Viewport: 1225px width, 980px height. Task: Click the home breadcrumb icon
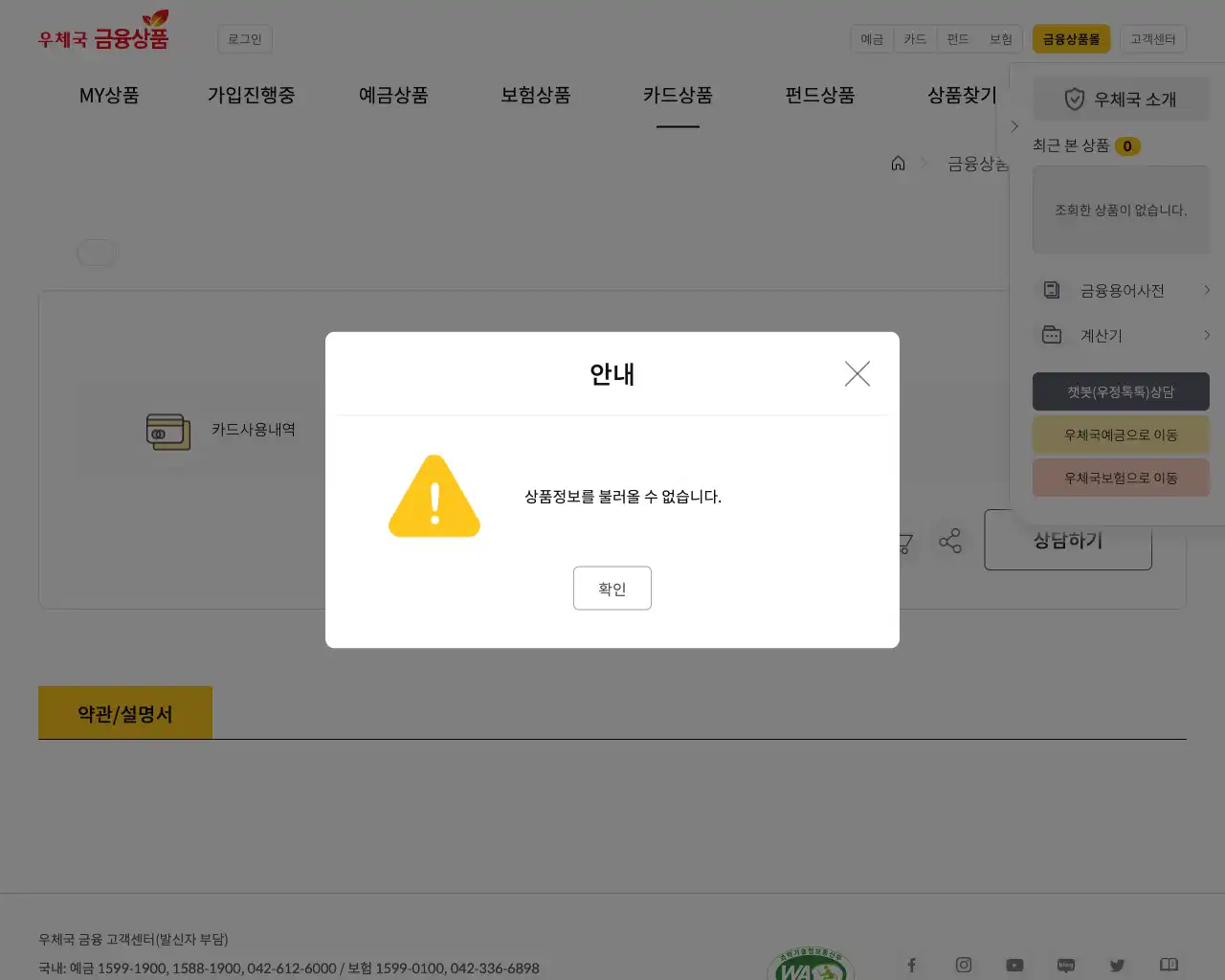click(x=898, y=163)
